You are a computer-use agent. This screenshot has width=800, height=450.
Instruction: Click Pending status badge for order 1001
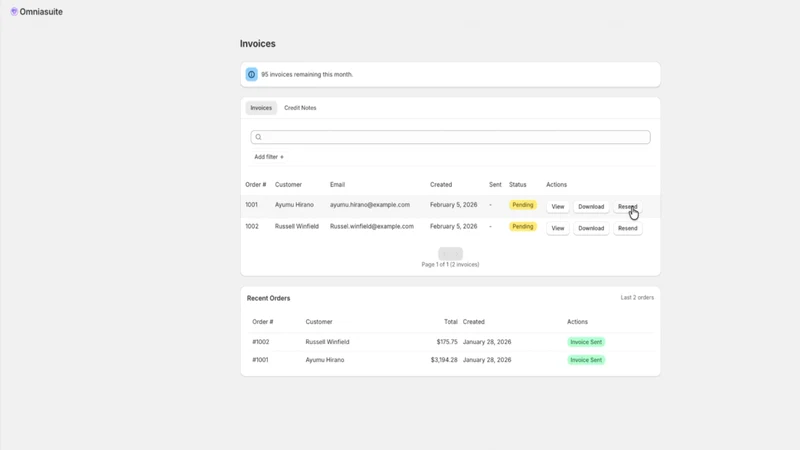tap(522, 205)
